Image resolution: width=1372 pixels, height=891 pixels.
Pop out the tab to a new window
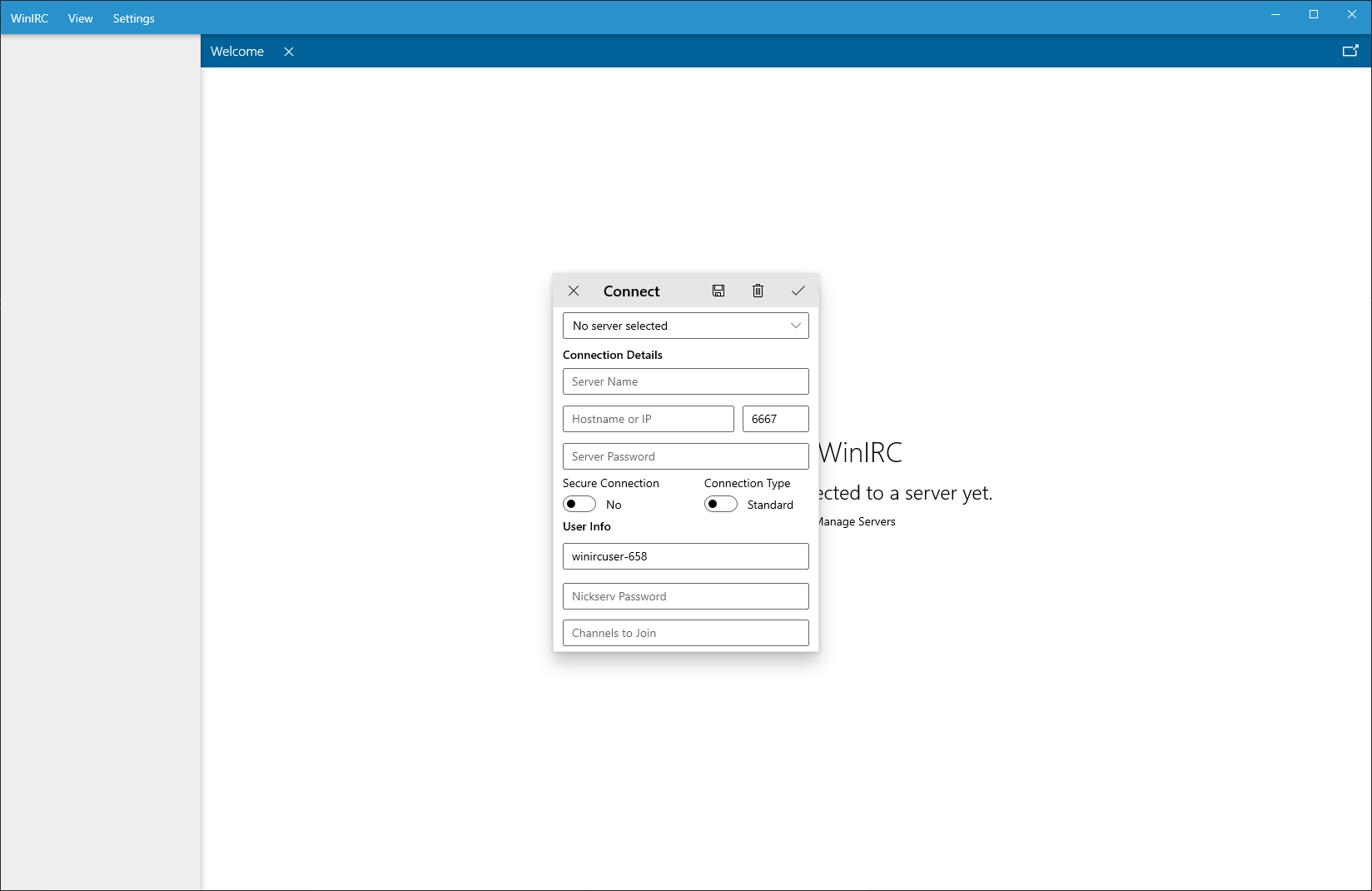click(x=1350, y=51)
